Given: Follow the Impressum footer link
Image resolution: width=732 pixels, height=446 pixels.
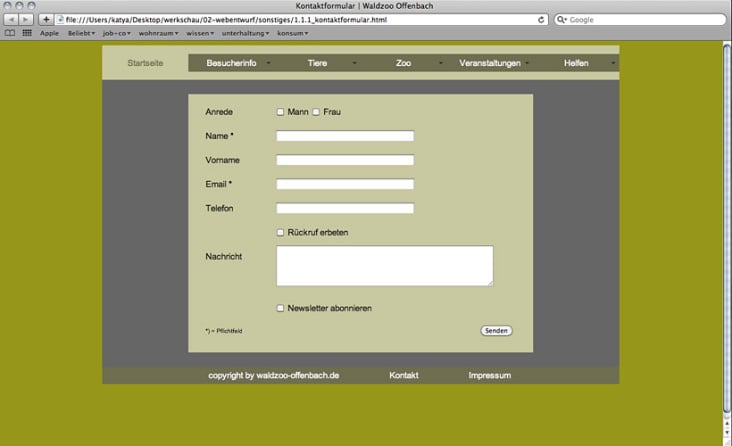Looking at the screenshot, I should 490,375.
